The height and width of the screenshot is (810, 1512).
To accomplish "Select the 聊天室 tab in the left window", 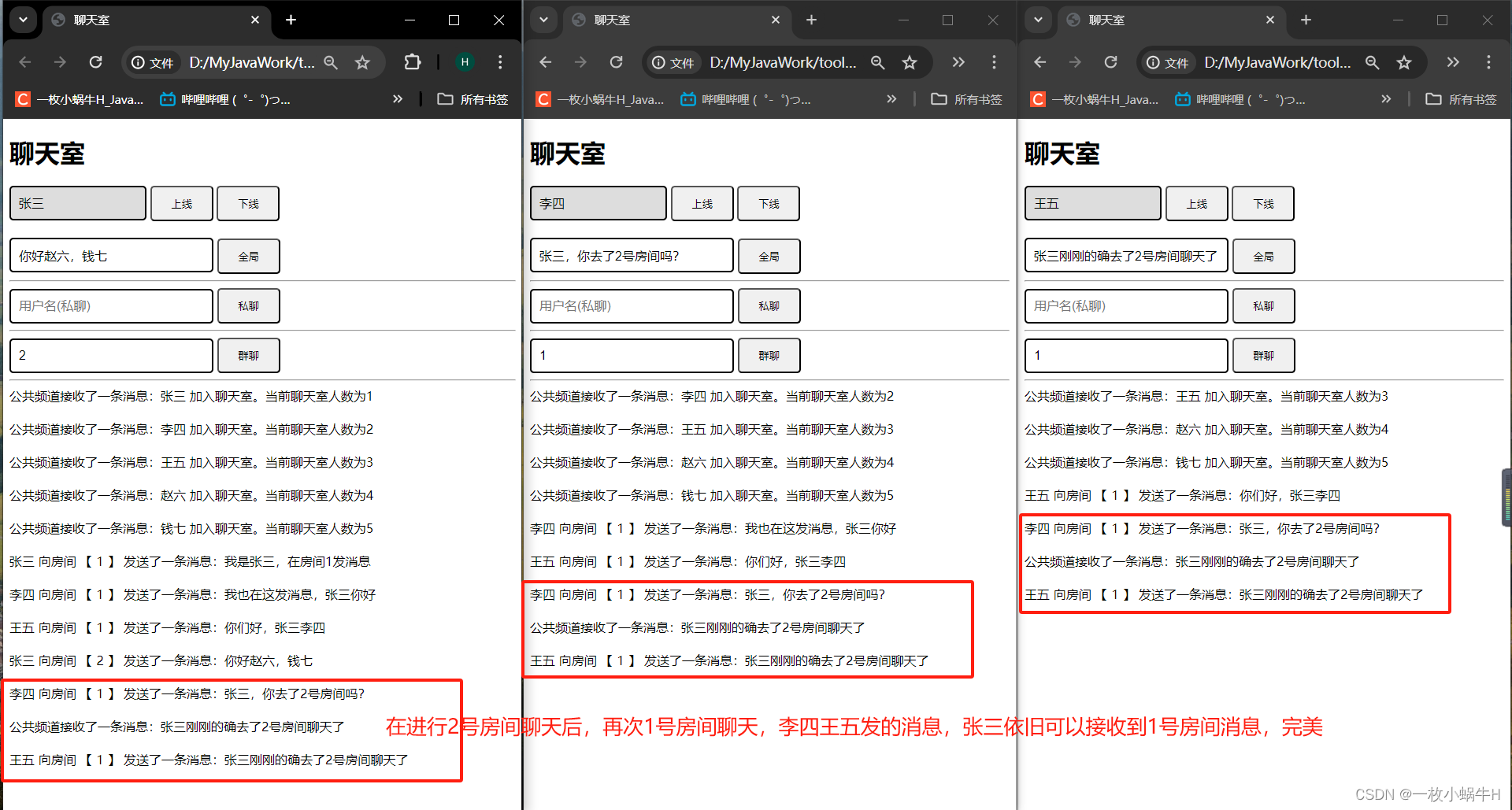I will (x=157, y=20).
